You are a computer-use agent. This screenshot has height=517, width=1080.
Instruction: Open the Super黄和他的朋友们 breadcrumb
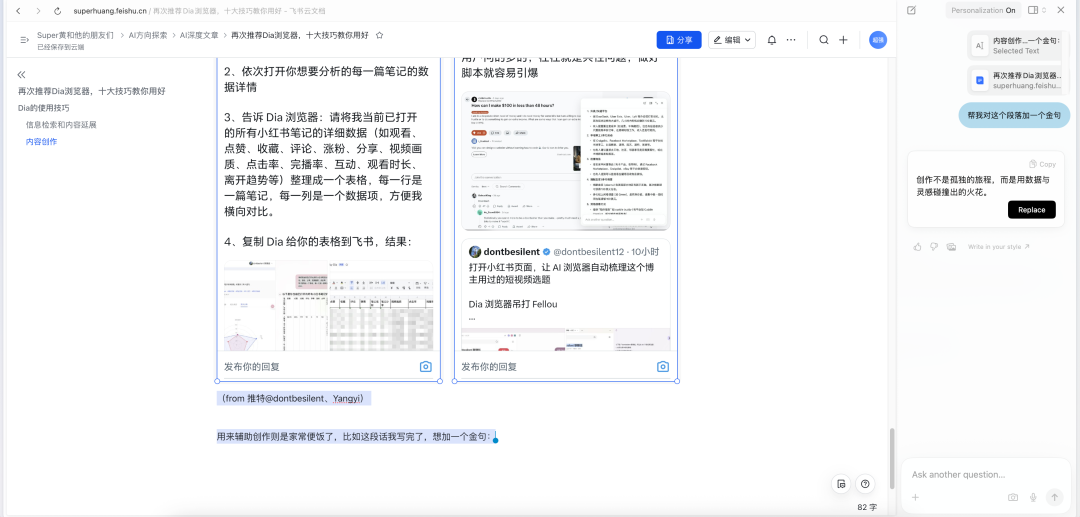[x=76, y=35]
